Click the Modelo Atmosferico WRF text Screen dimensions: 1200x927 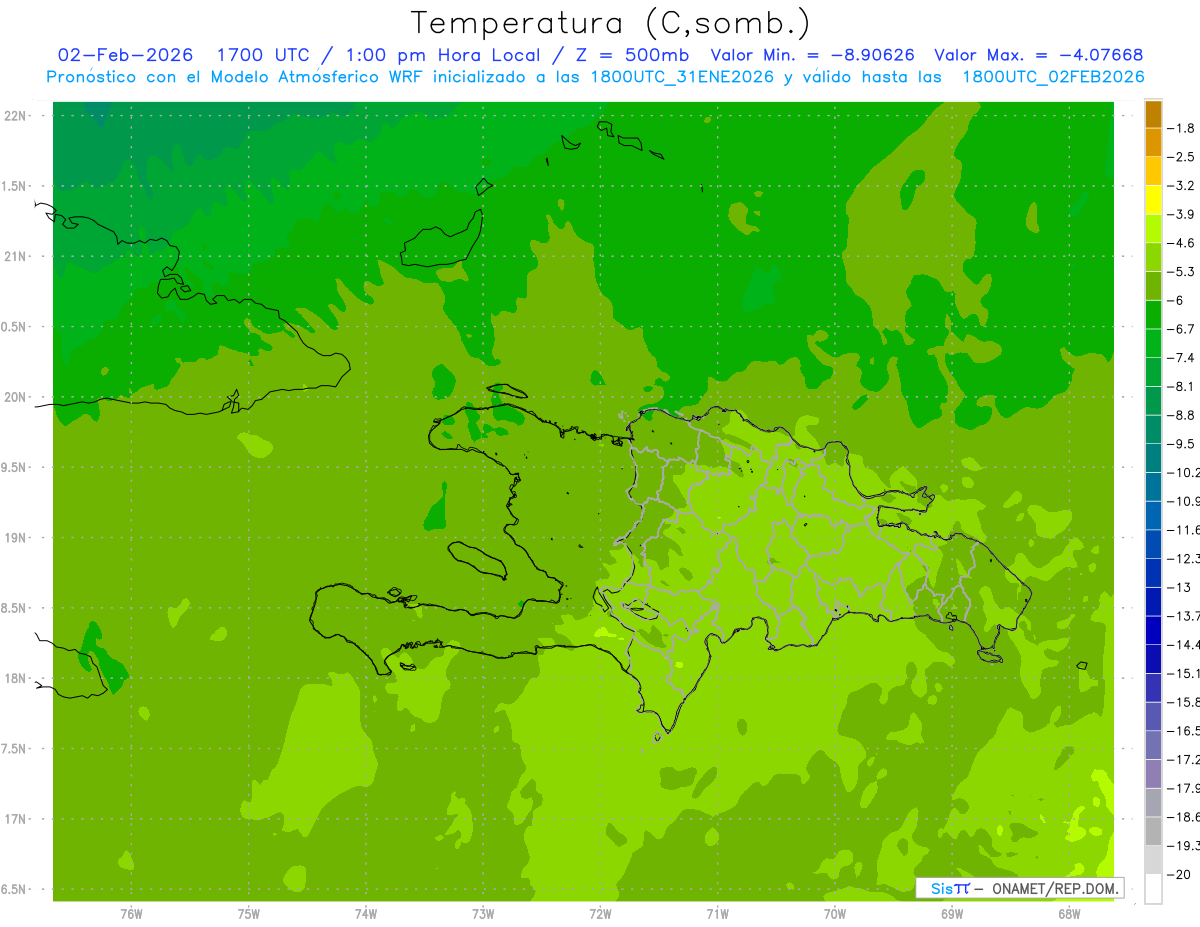[x=321, y=76]
